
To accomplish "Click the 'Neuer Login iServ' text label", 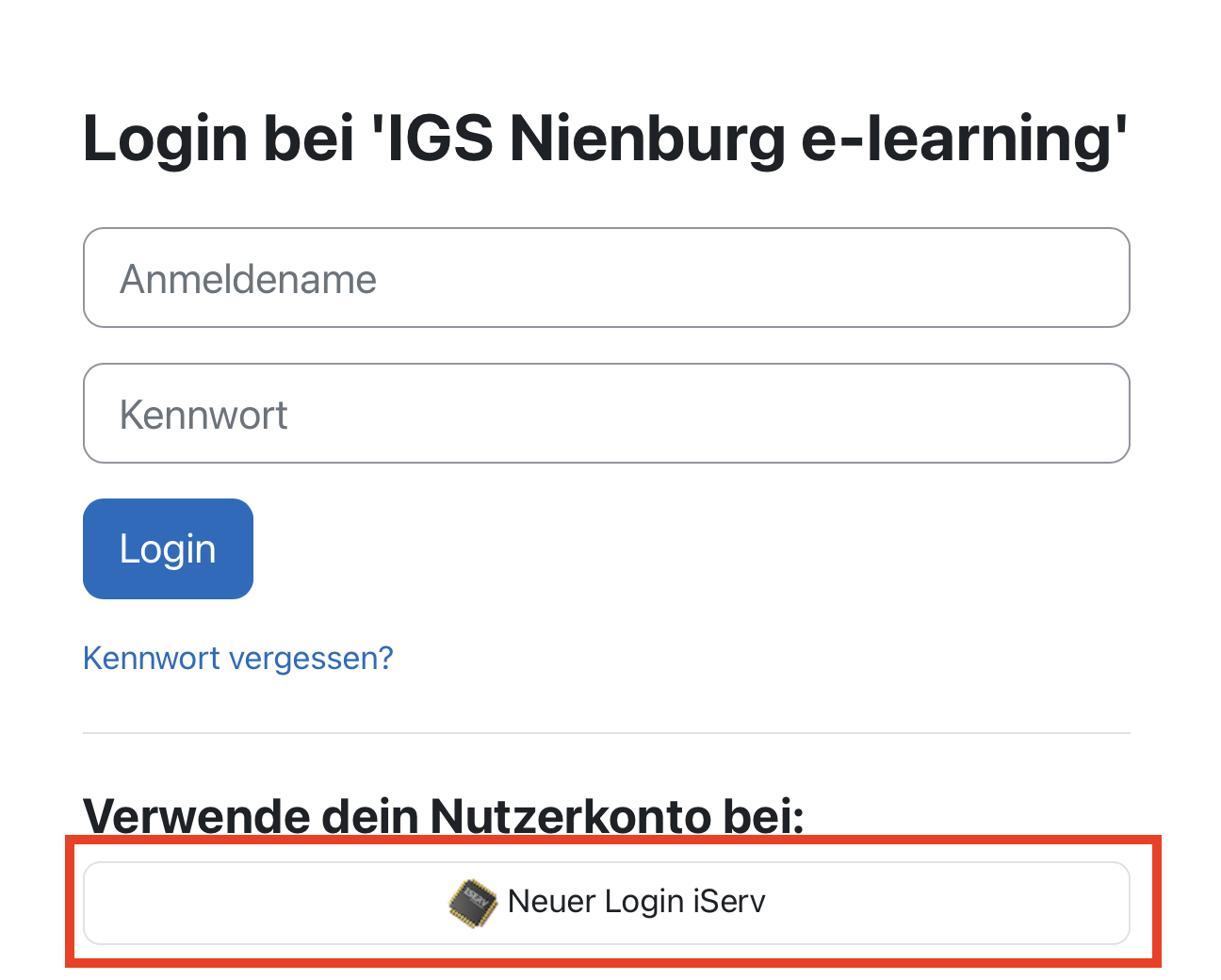I will 636,902.
